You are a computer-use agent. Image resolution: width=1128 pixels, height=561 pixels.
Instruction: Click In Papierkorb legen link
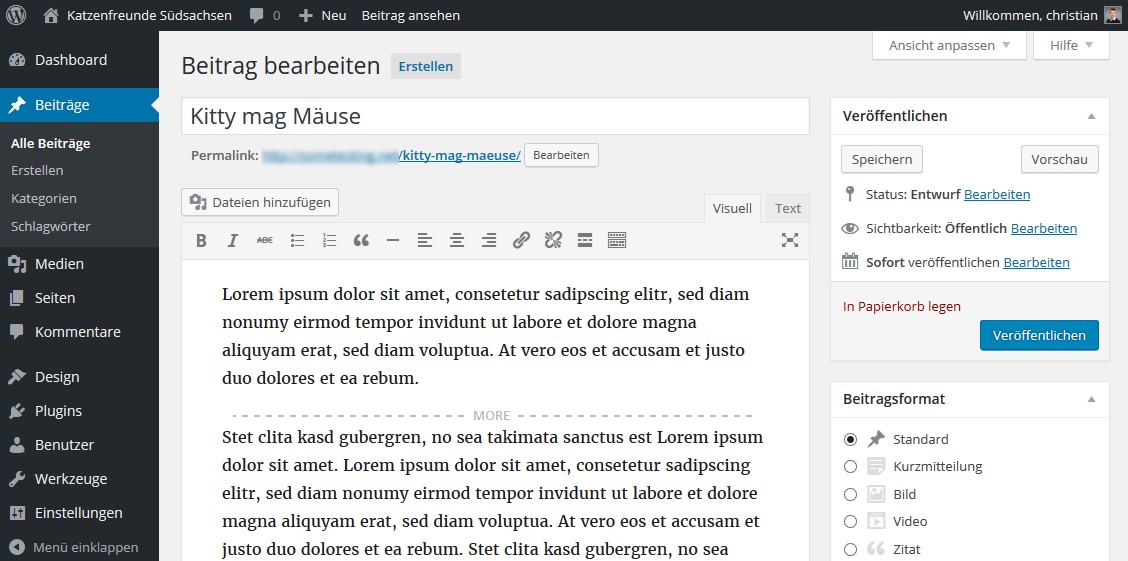pos(902,306)
